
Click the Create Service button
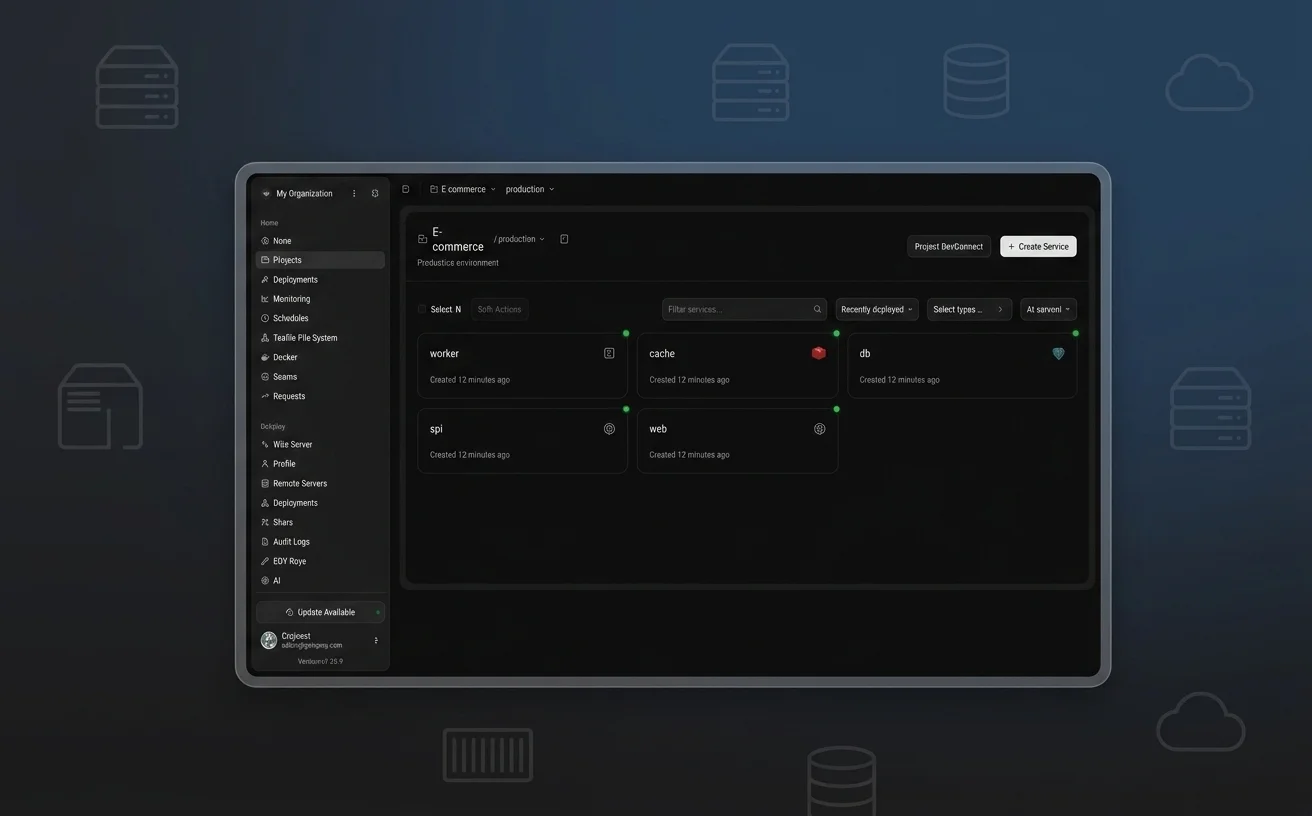point(1038,246)
